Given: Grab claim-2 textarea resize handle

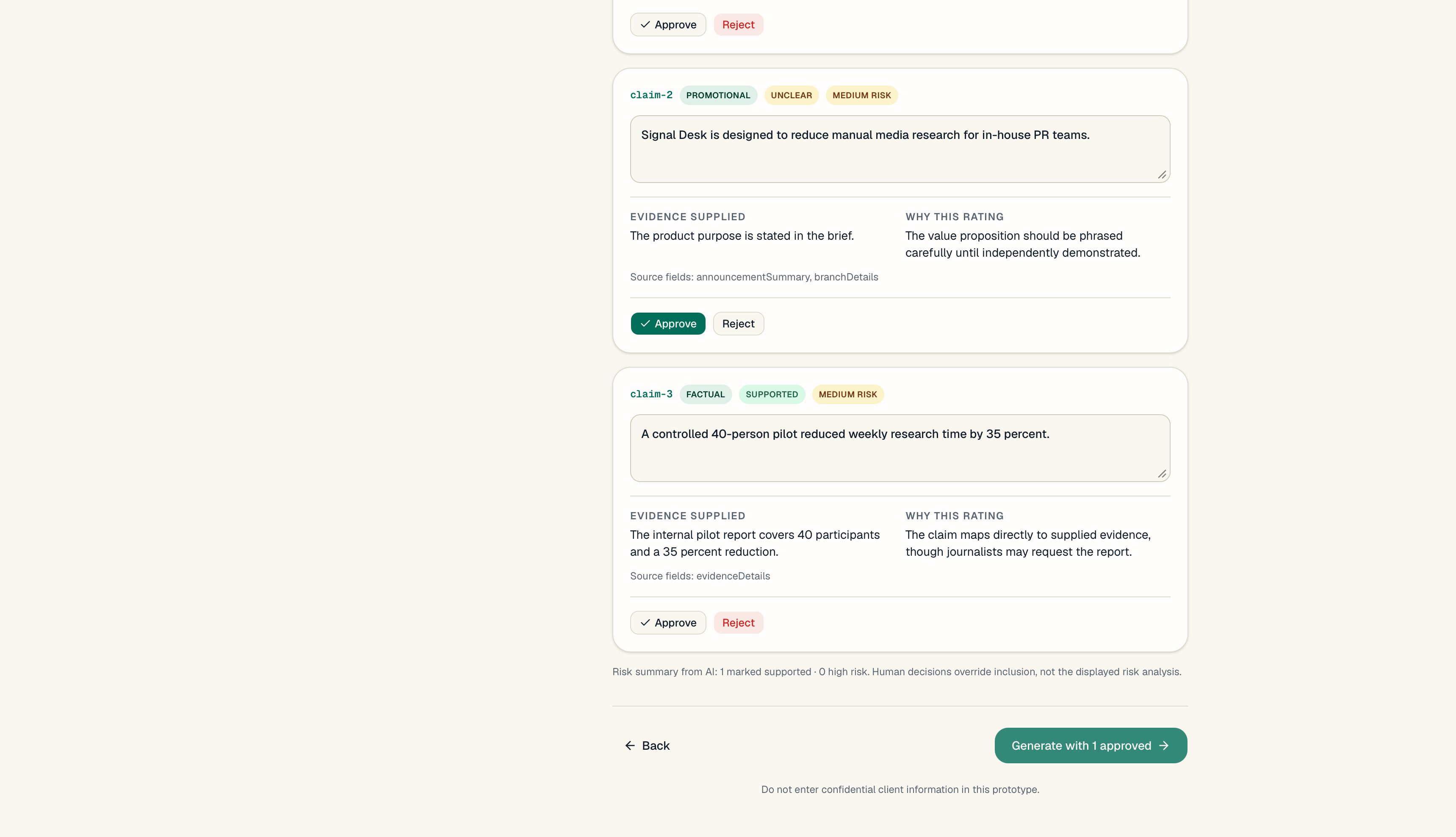Looking at the screenshot, I should (1162, 175).
